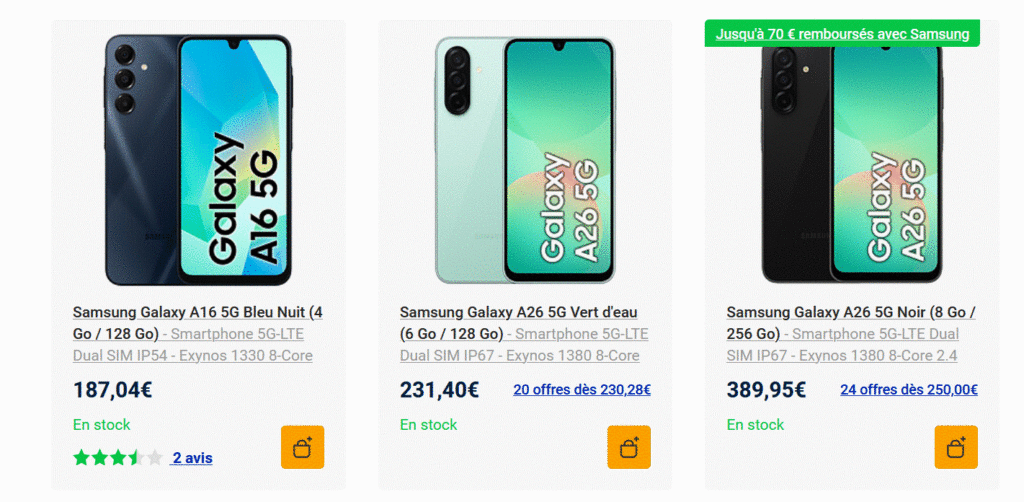Viewport: 1024px width, 502px height.
Task: Click the 70 € remboursés Samsung banner
Action: pyautogui.click(x=842, y=34)
